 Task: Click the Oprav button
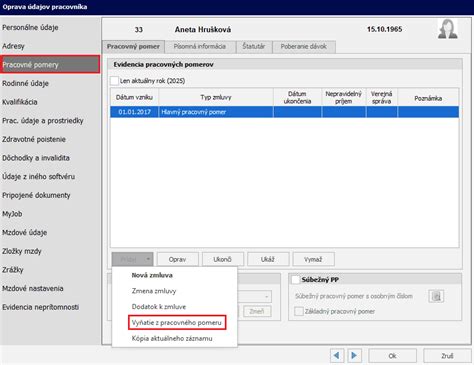click(178, 259)
